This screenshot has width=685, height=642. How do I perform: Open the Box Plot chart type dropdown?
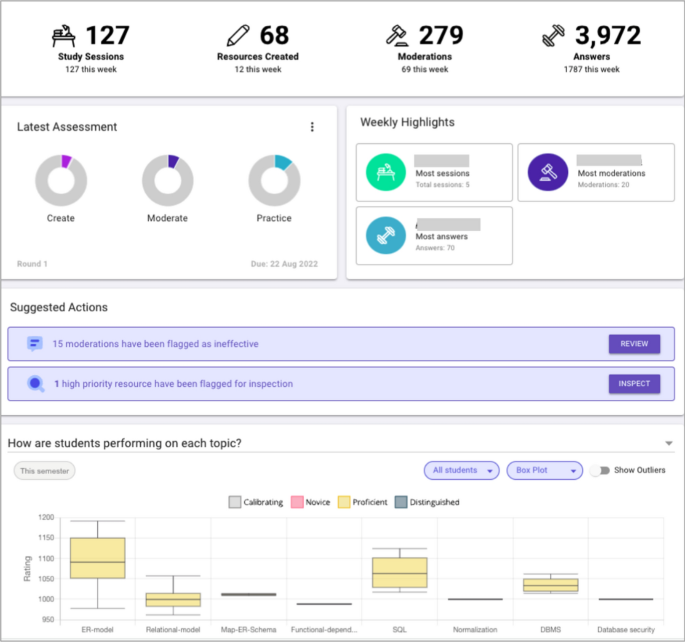(544, 470)
